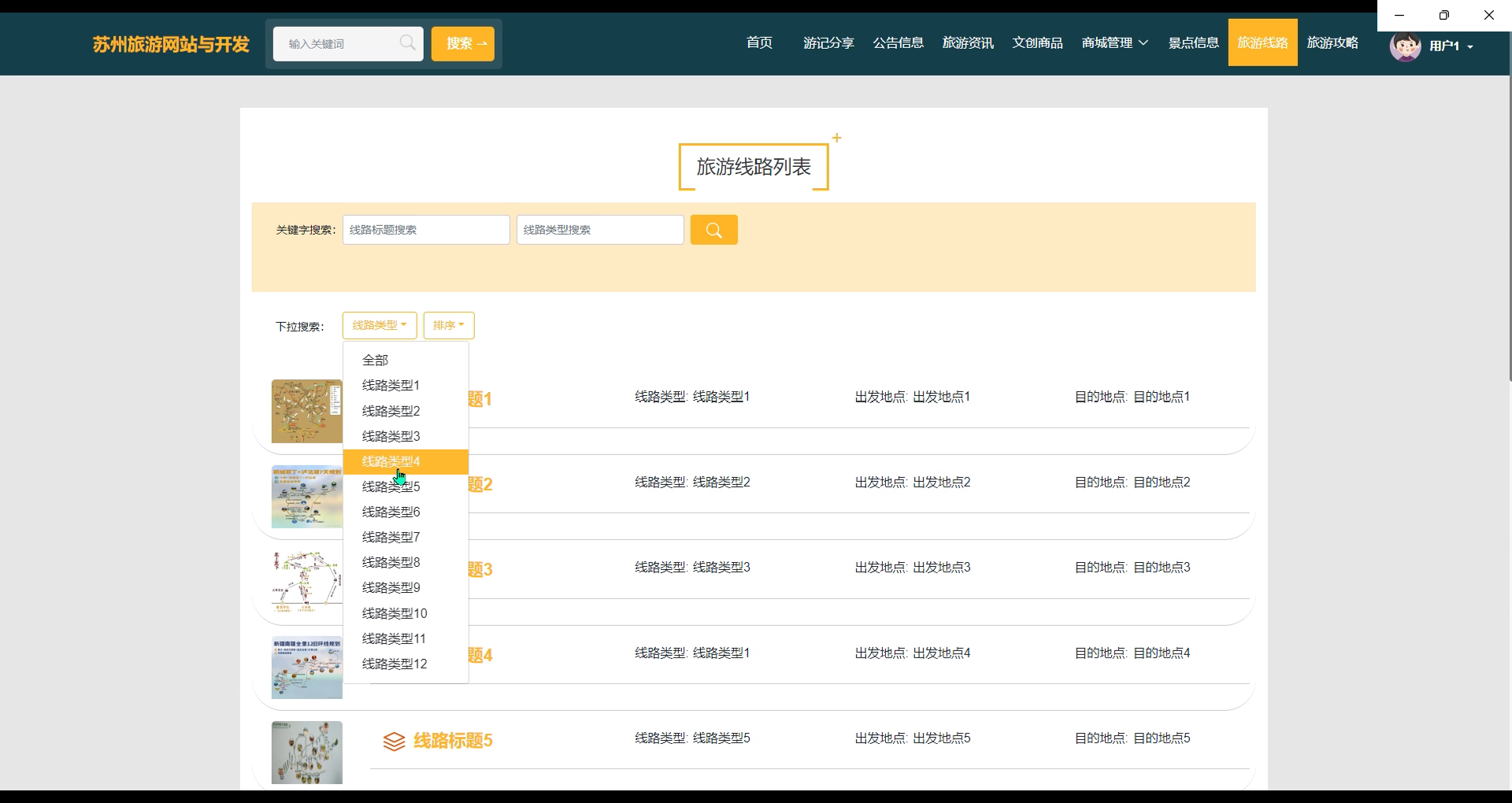Choose 线路类型3 from the dropdown
Screen dimensions: 1512x803
[x=406, y=436]
